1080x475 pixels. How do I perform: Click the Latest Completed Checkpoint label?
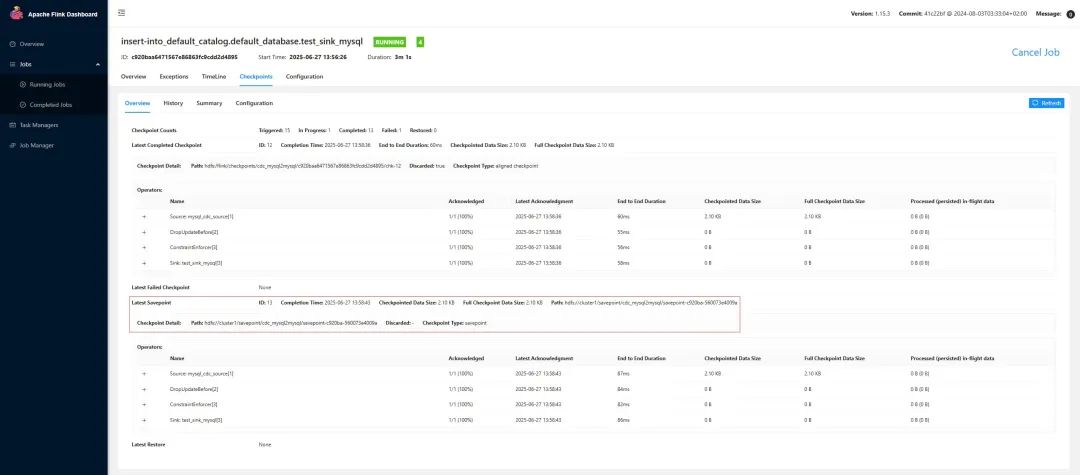[x=167, y=145]
